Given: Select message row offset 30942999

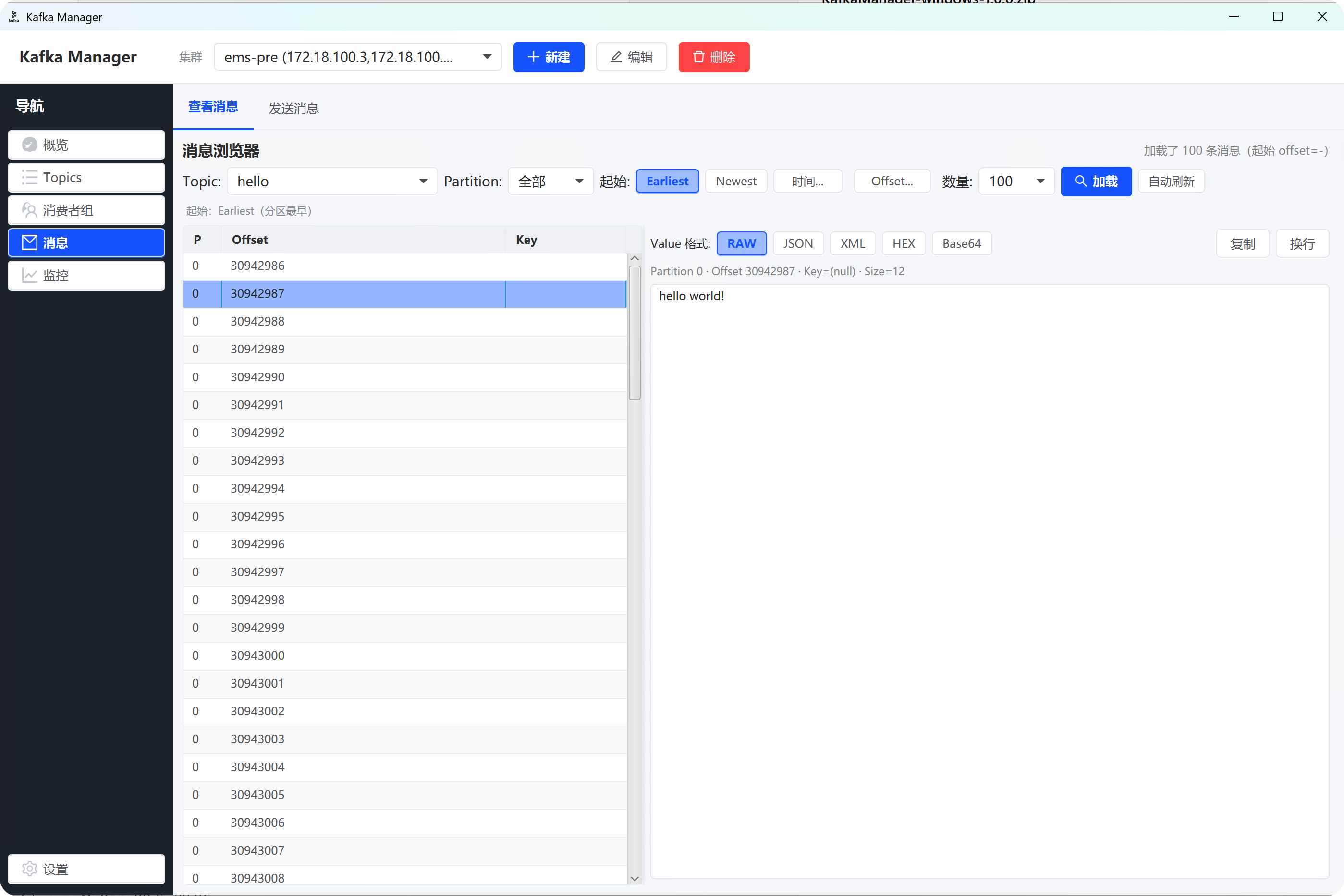Looking at the screenshot, I should pos(405,628).
